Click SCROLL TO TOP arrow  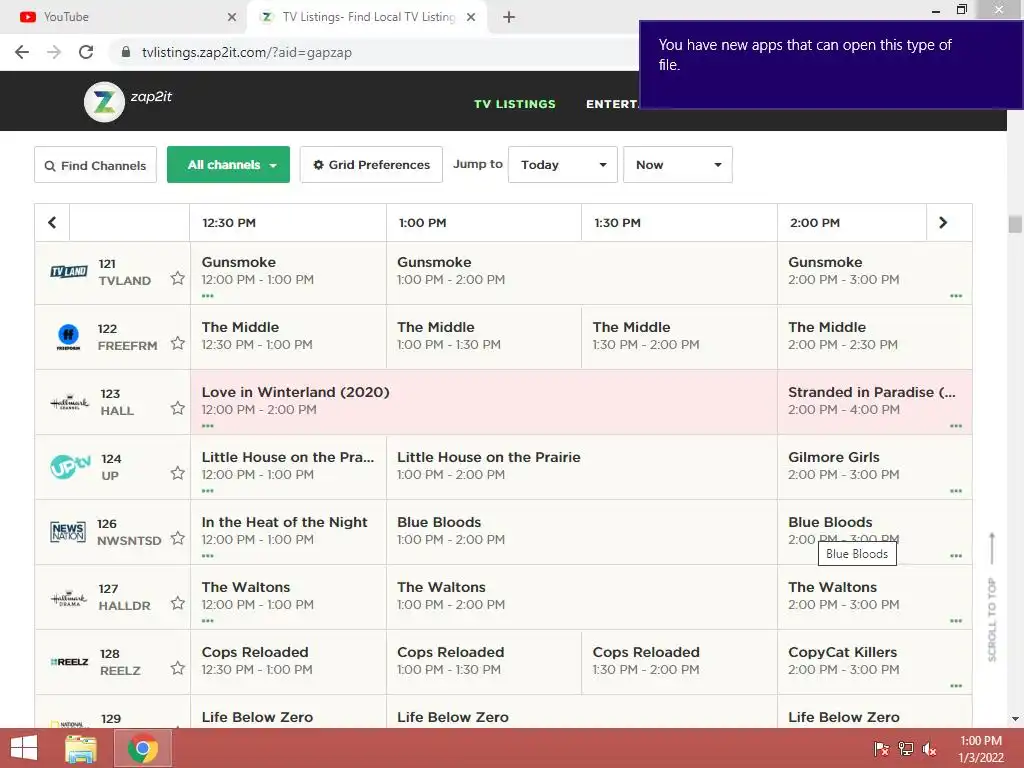click(992, 549)
